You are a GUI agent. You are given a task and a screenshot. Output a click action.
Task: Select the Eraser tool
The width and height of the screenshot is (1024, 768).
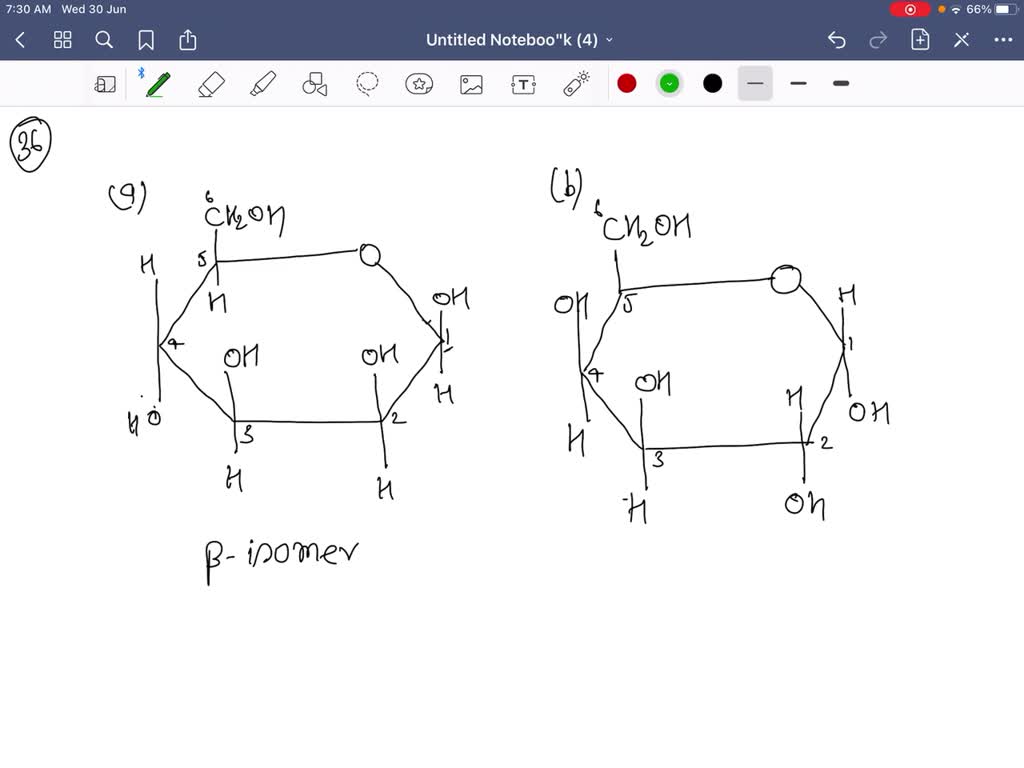[x=211, y=84]
